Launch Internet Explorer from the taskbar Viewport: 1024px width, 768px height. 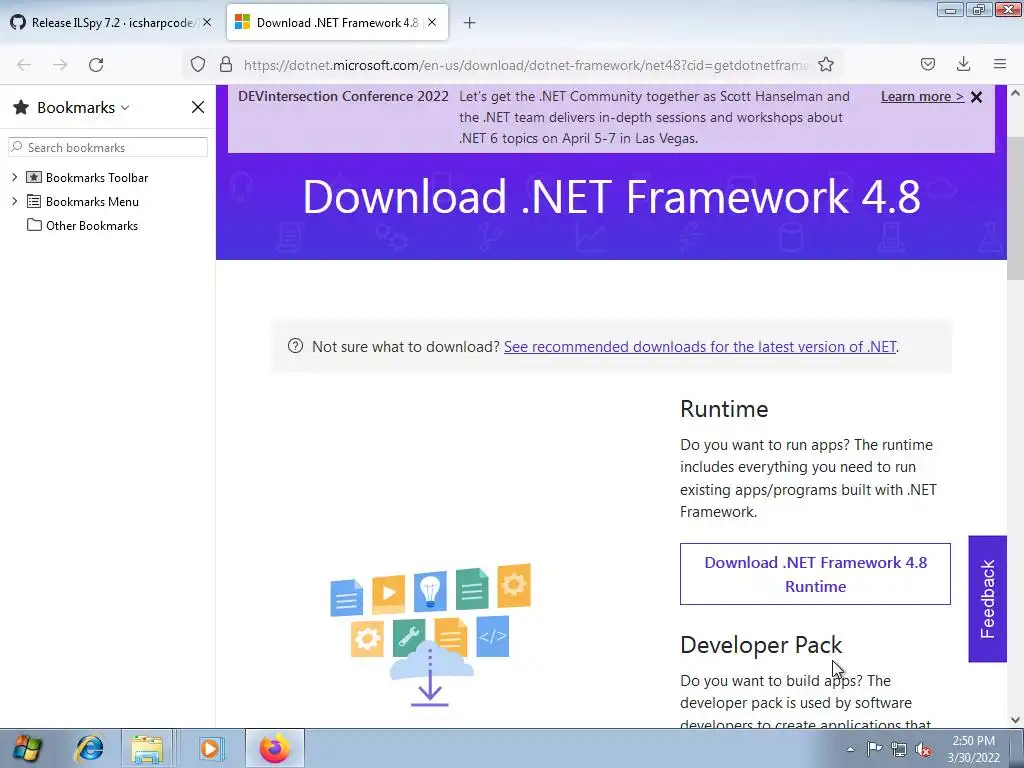pyautogui.click(x=89, y=748)
